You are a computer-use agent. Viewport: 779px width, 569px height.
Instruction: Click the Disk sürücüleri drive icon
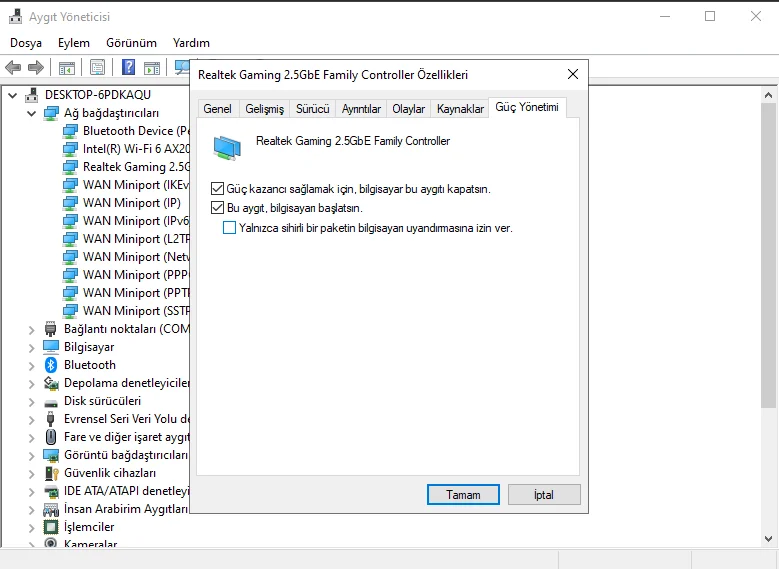[51, 403]
